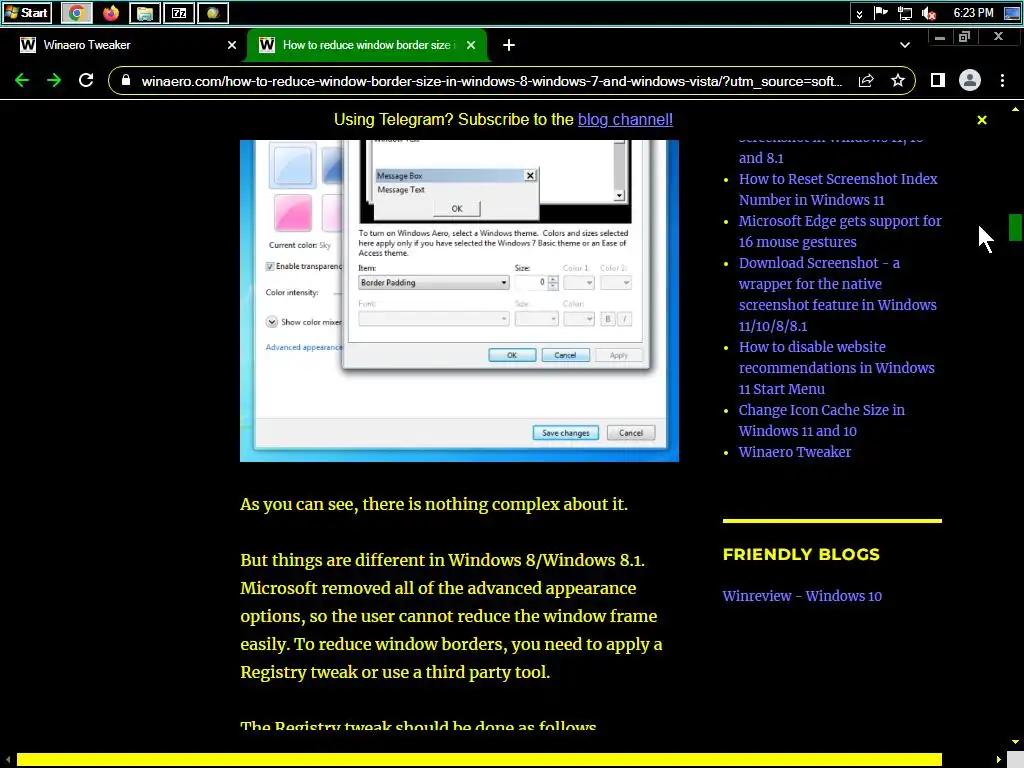Screen dimensions: 1024x768
Task: Click the horizontal scrollbar thumb
Action: pyautogui.click(x=479, y=760)
